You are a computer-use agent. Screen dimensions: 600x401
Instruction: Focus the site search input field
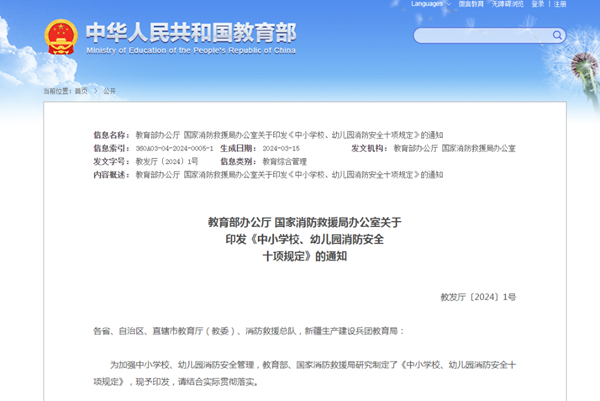[x=480, y=36]
